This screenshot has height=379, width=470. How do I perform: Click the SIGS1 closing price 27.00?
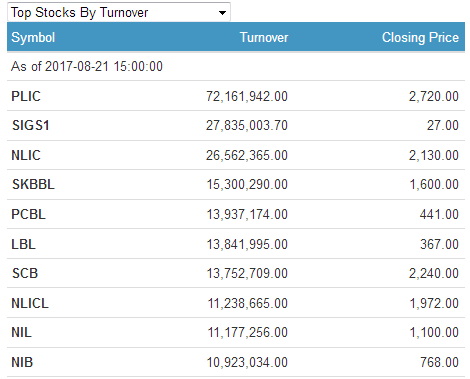point(443,125)
